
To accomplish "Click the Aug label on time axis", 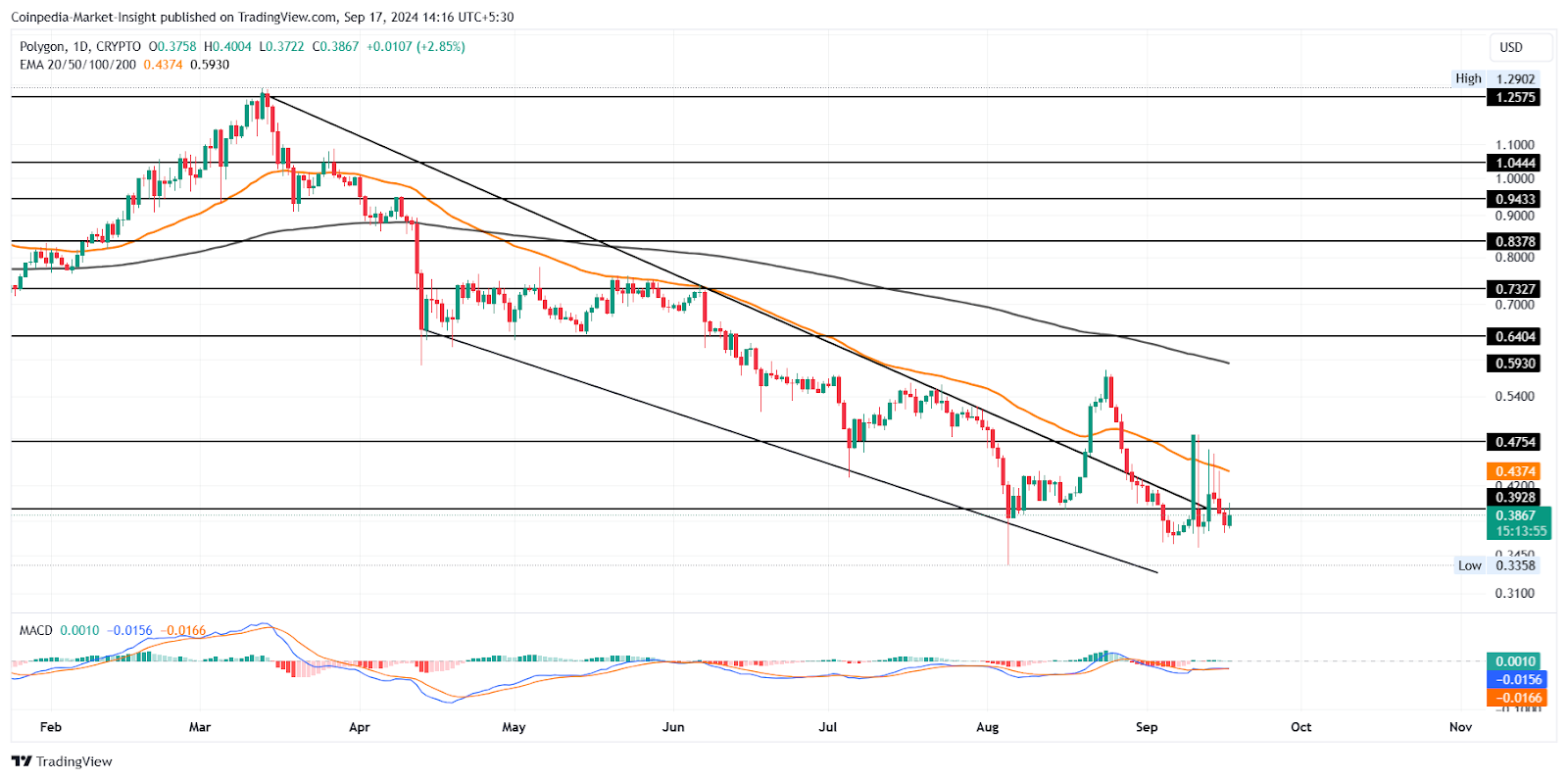I will (x=988, y=727).
